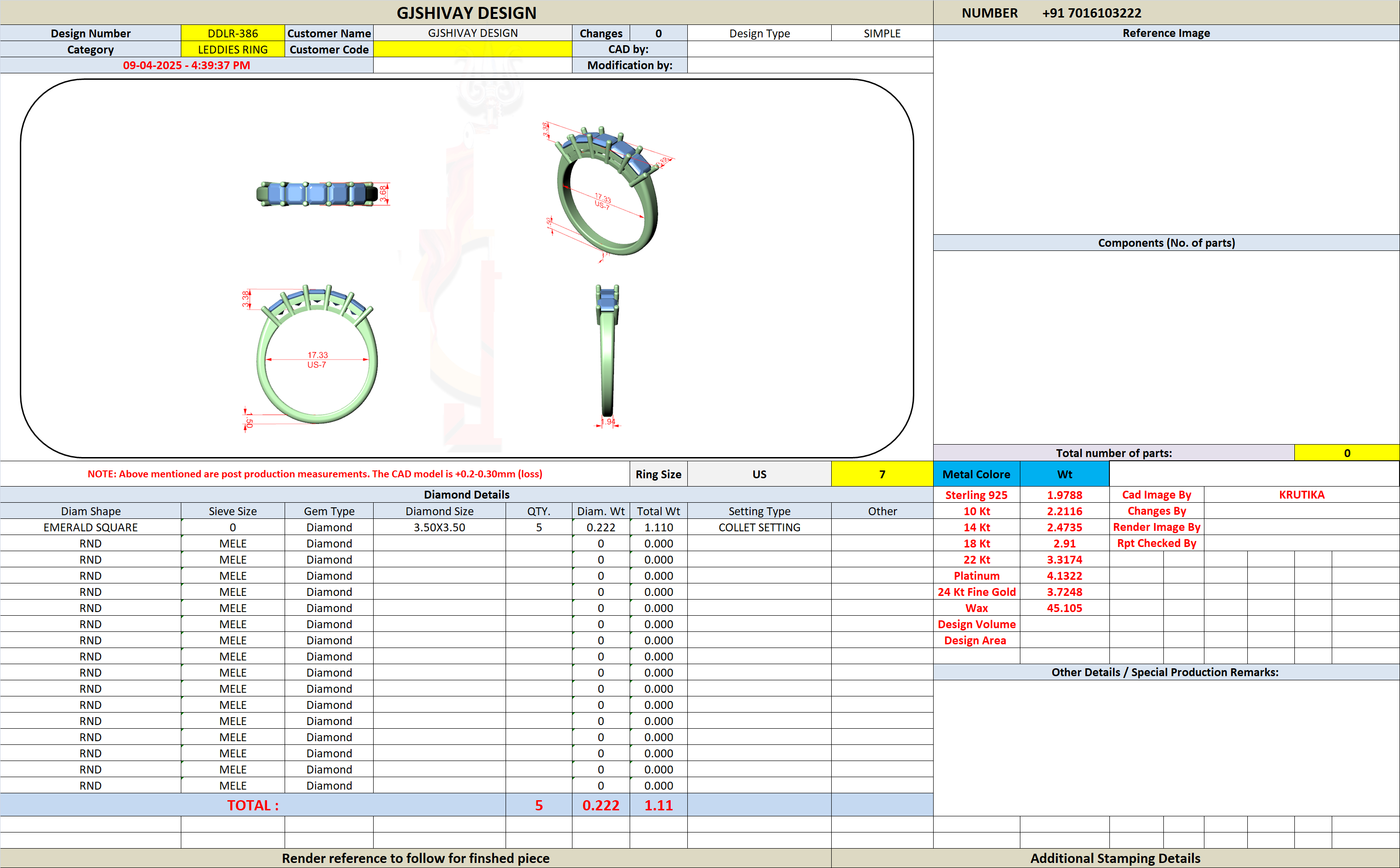Select the Sterling 925 weight 1.9788
The width and height of the screenshot is (1400, 868).
coord(1064,495)
